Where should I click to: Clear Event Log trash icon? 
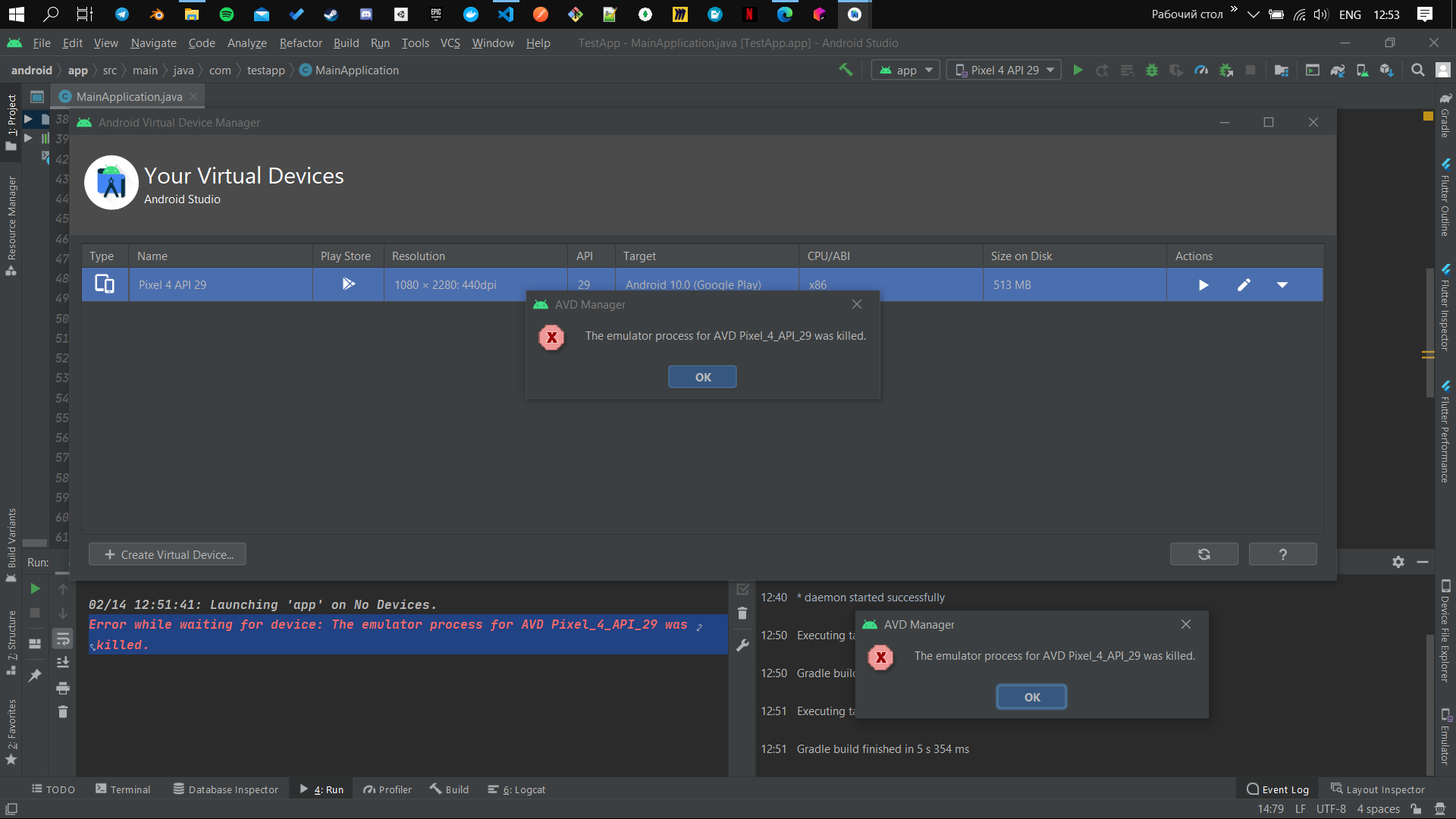pos(742,613)
